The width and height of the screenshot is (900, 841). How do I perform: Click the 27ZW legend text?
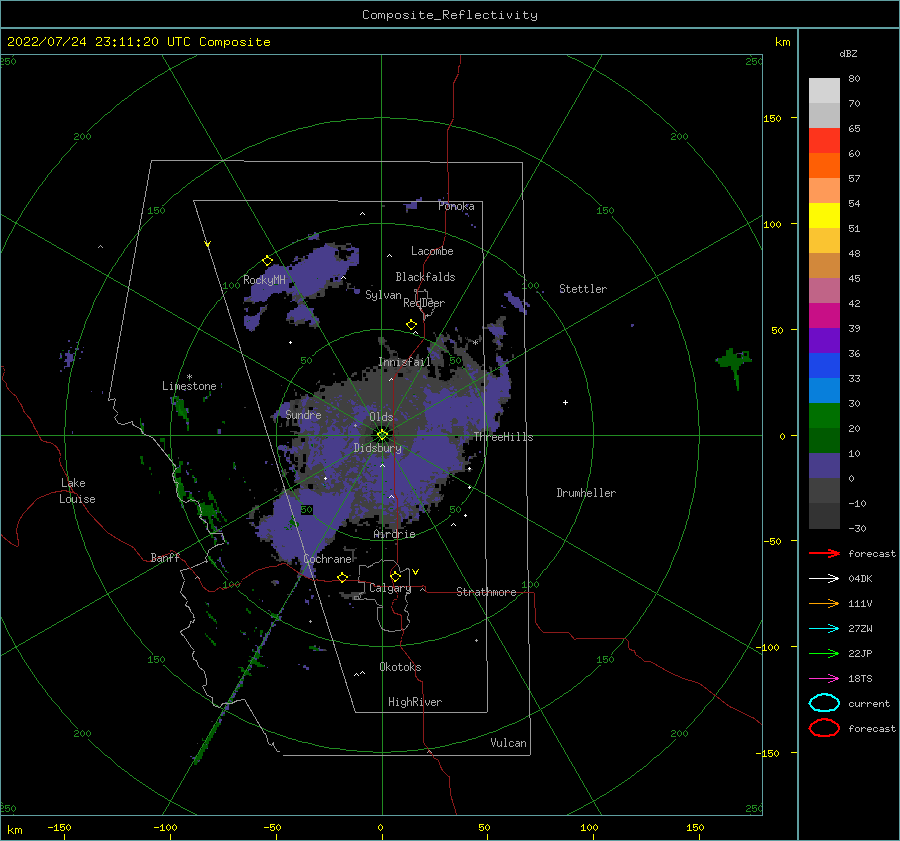(x=860, y=629)
